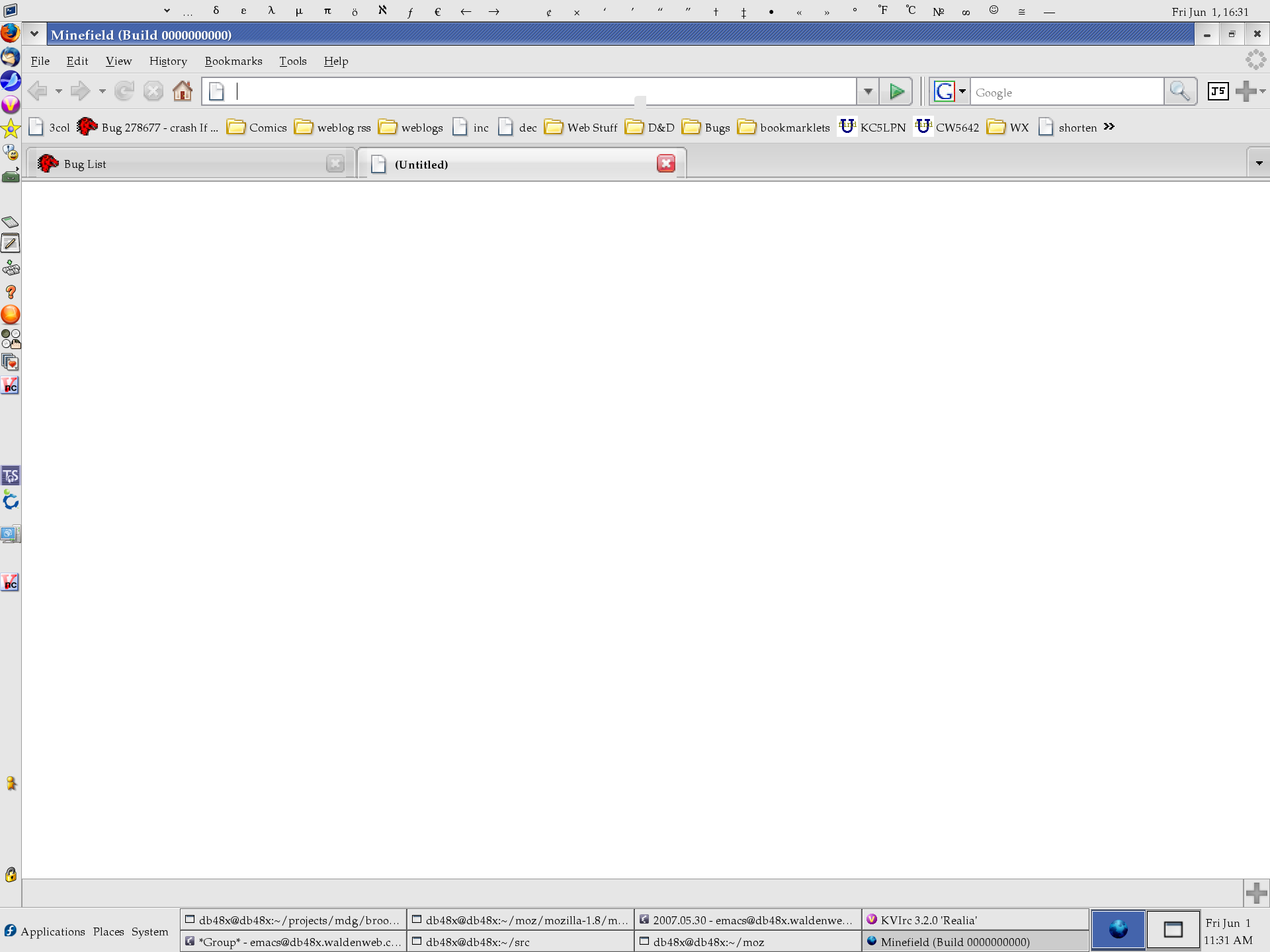Viewport: 1270px width, 952px height.
Task: Open the CW5642 weather bookmark
Action: point(947,127)
